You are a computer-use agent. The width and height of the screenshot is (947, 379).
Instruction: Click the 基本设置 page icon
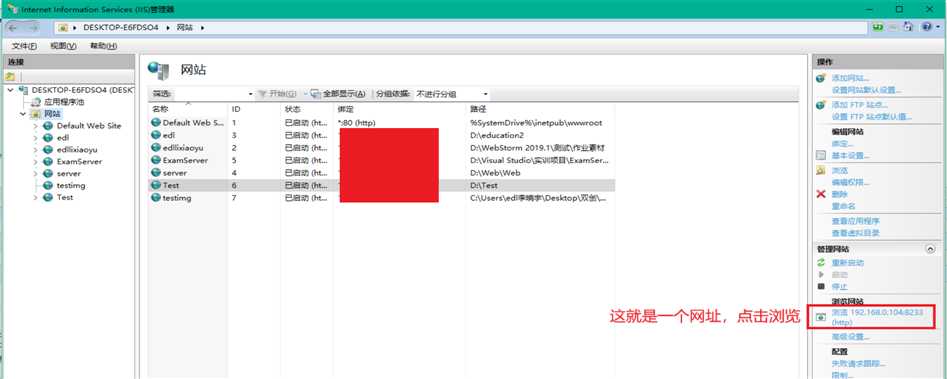(820, 155)
